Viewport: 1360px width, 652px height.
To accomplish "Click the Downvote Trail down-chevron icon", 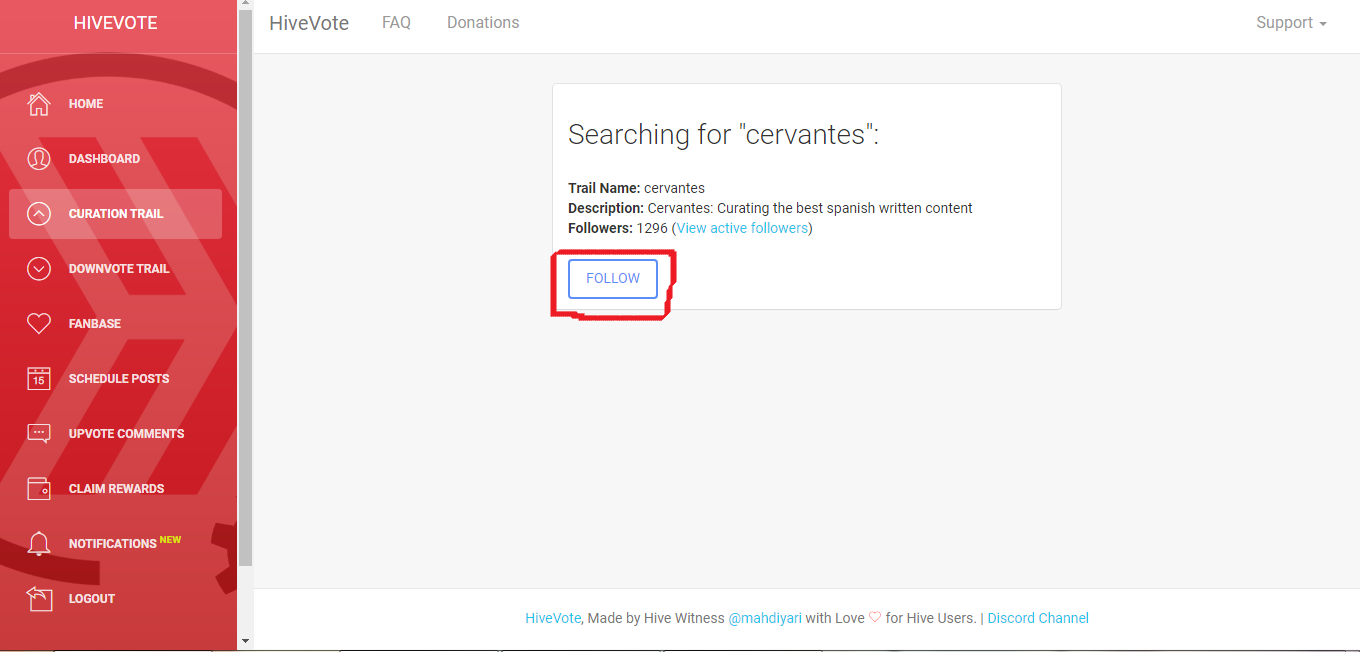I will [x=39, y=269].
